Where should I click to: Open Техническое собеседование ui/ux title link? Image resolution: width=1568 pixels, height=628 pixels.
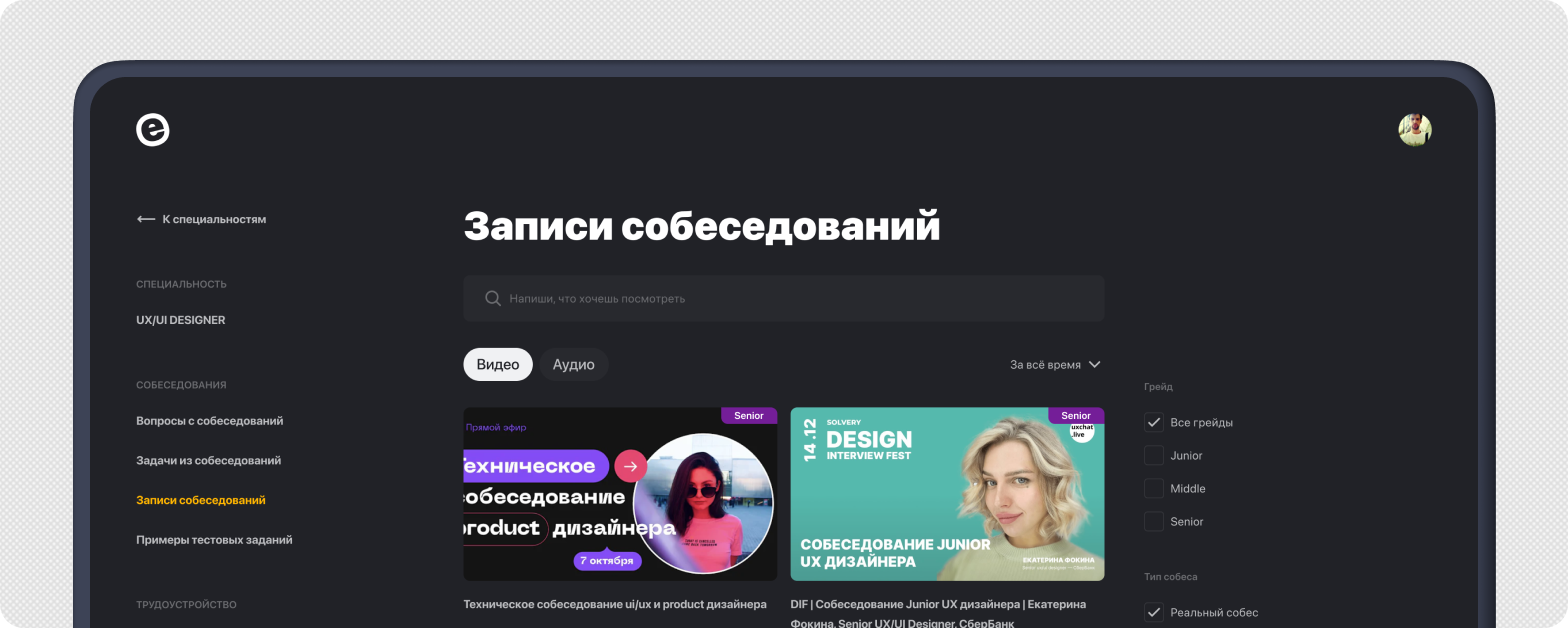pyautogui.click(x=615, y=604)
